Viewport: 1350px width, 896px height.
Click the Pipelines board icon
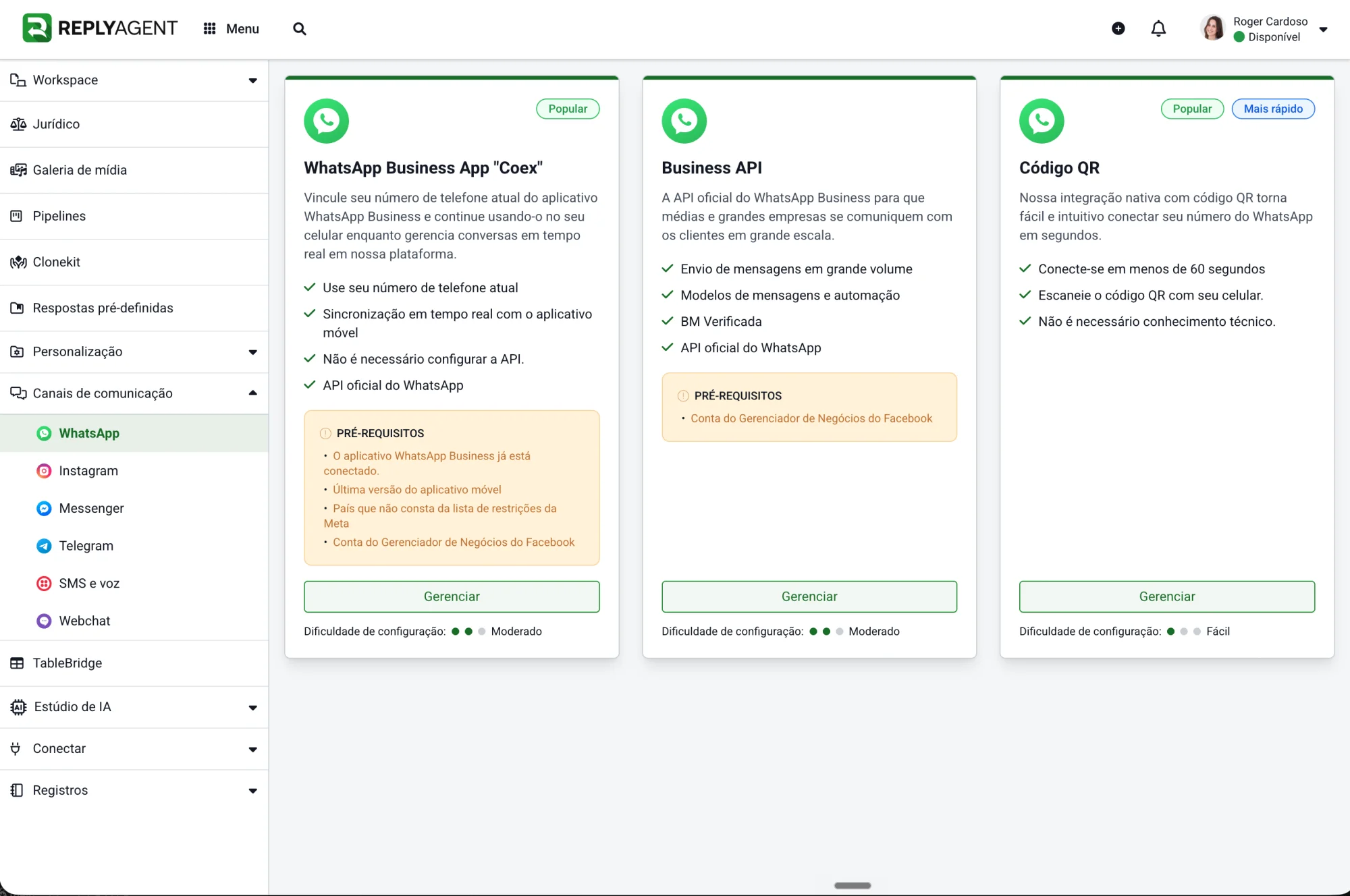[x=16, y=216]
